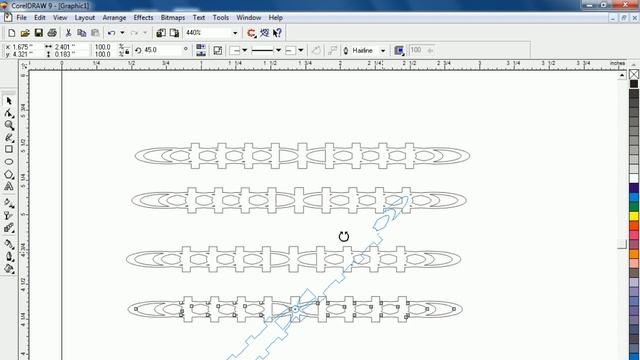Open the outline line style dropdown
This screenshot has width=640, height=360.
278,50
